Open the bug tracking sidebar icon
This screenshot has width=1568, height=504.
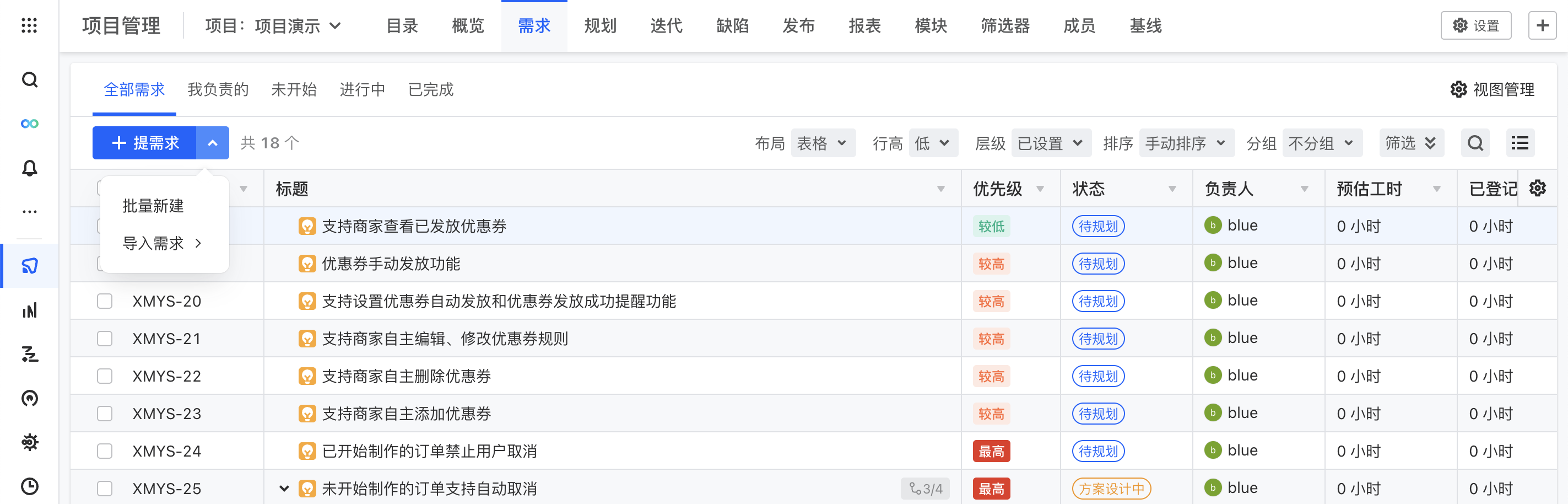[x=29, y=442]
